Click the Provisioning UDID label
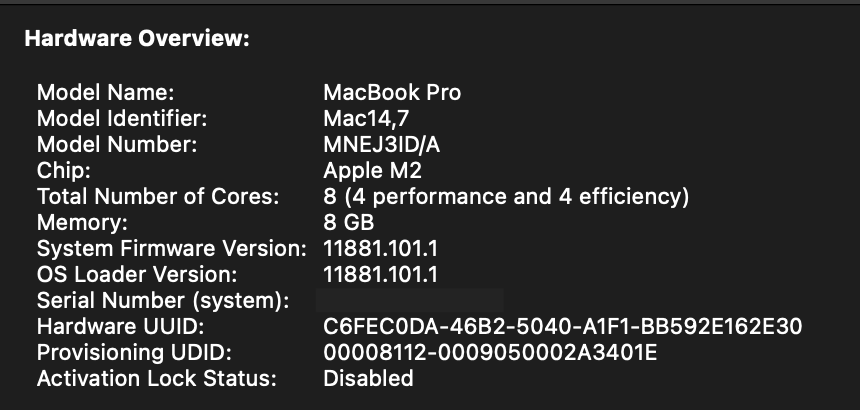Screen dimensions: 860x410 134,353
